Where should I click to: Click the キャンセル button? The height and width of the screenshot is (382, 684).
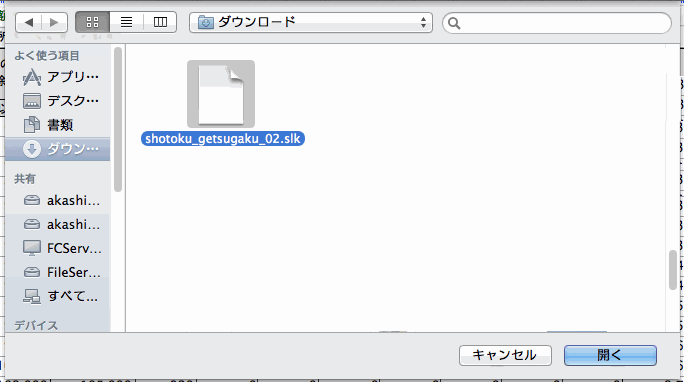click(x=505, y=355)
